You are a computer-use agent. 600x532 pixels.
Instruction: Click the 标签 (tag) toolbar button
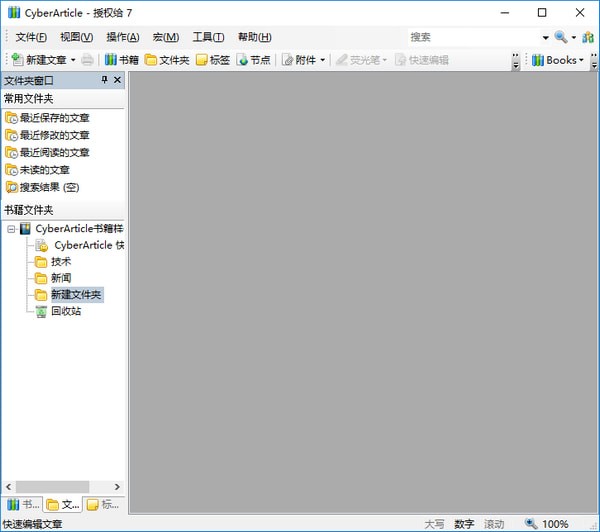(x=212, y=60)
